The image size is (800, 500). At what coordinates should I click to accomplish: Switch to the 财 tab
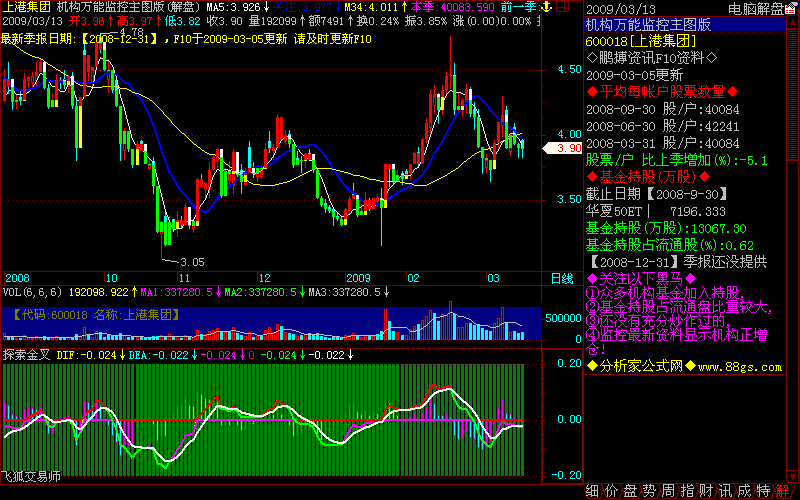pos(707,491)
